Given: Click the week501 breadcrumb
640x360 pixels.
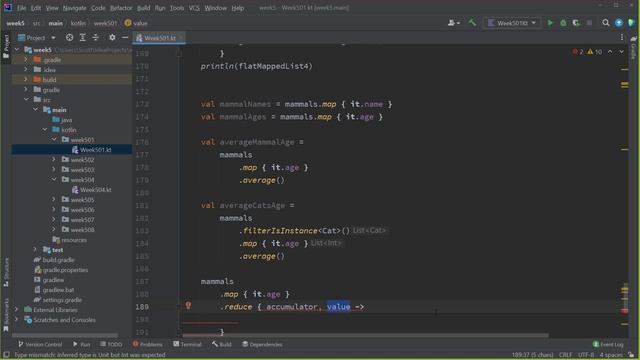Looking at the screenshot, I should pyautogui.click(x=105, y=23).
